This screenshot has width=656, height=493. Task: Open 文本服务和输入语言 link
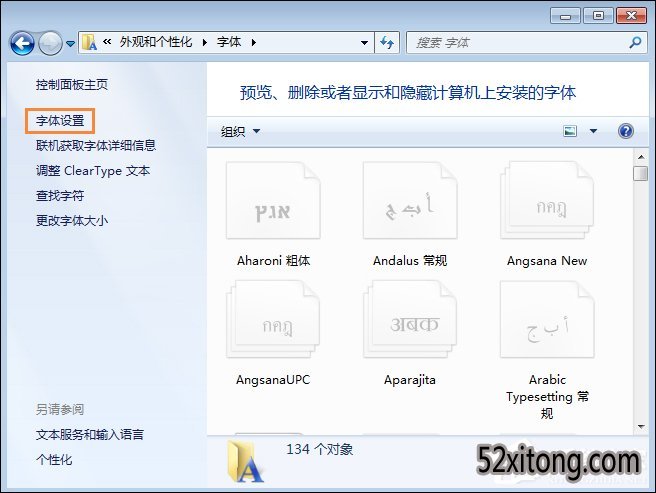tap(90, 434)
